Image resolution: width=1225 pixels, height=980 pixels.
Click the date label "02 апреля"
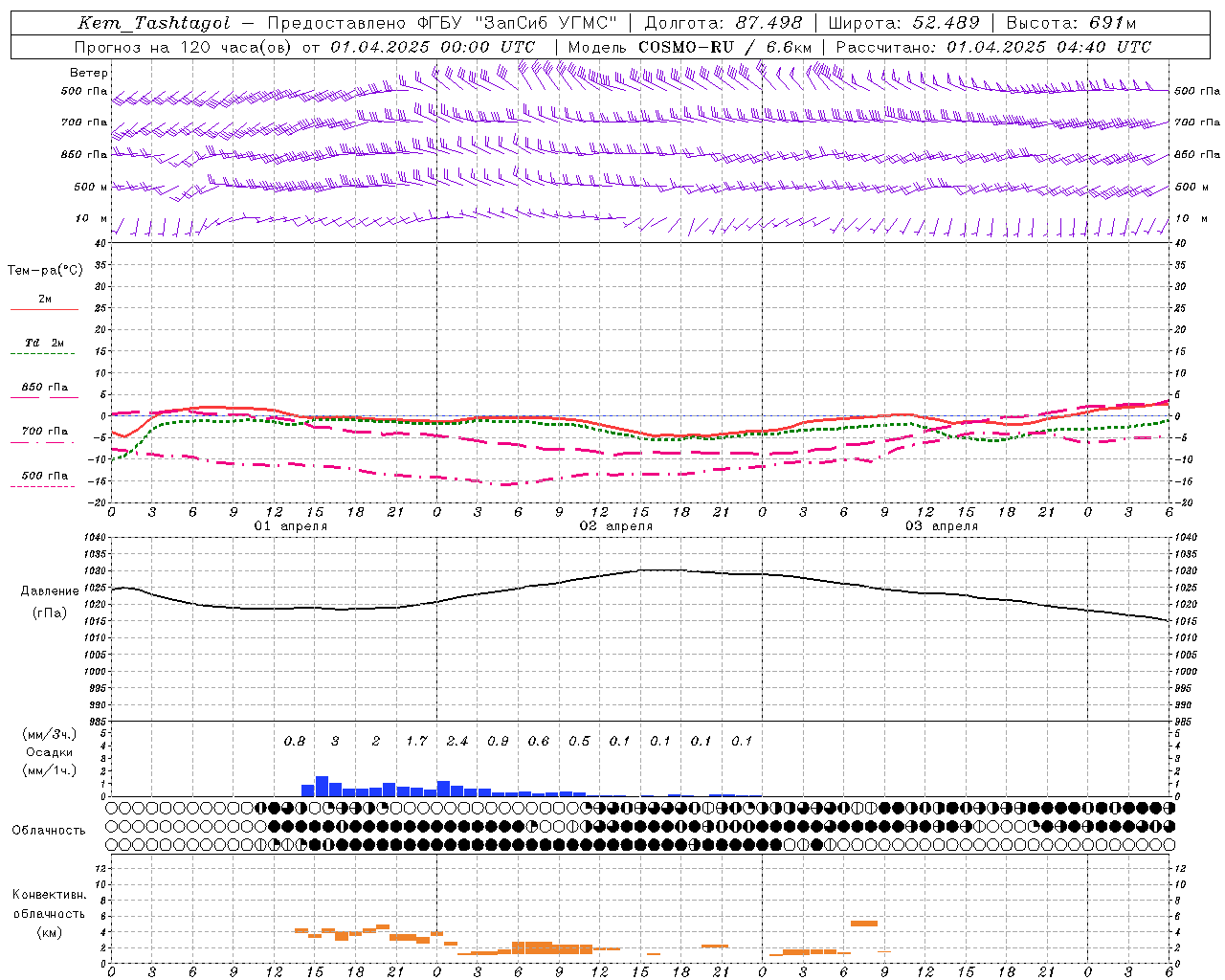[616, 526]
